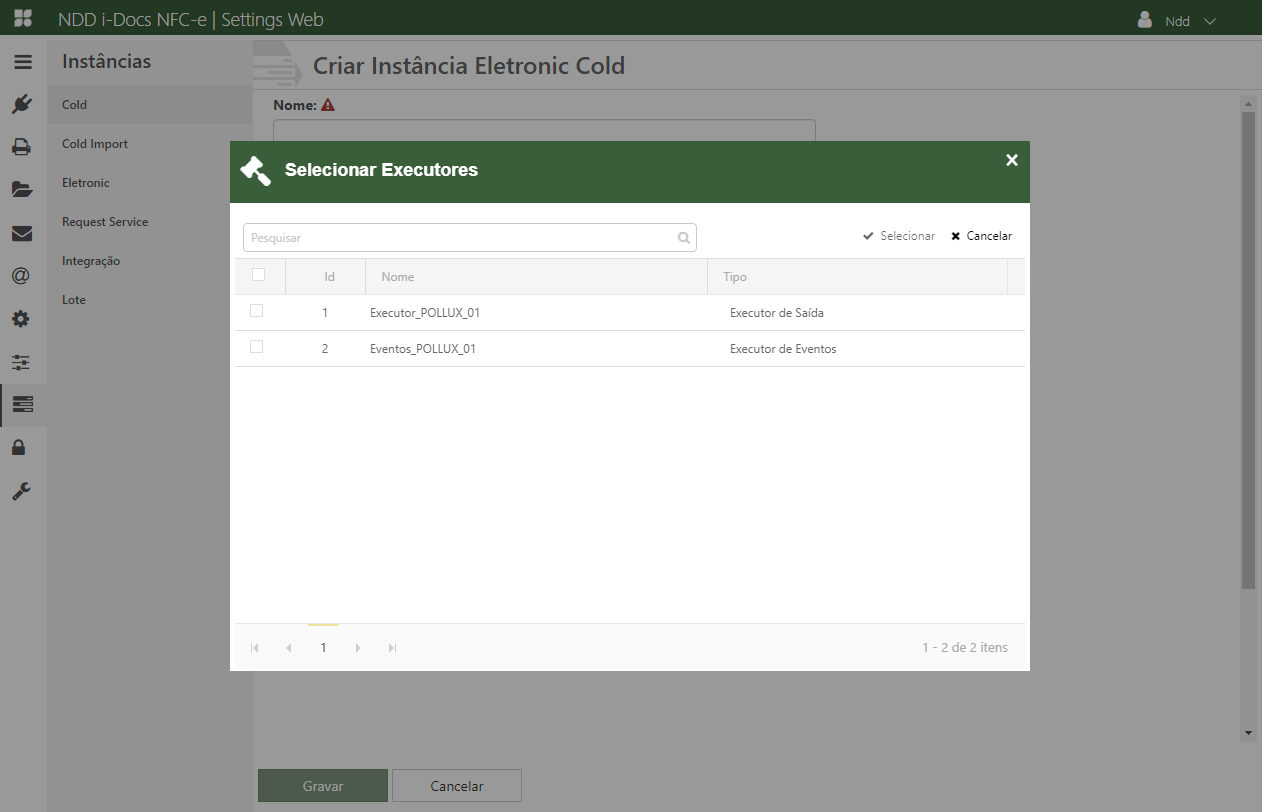Open the printer icon in sidebar
The image size is (1262, 812).
click(22, 147)
